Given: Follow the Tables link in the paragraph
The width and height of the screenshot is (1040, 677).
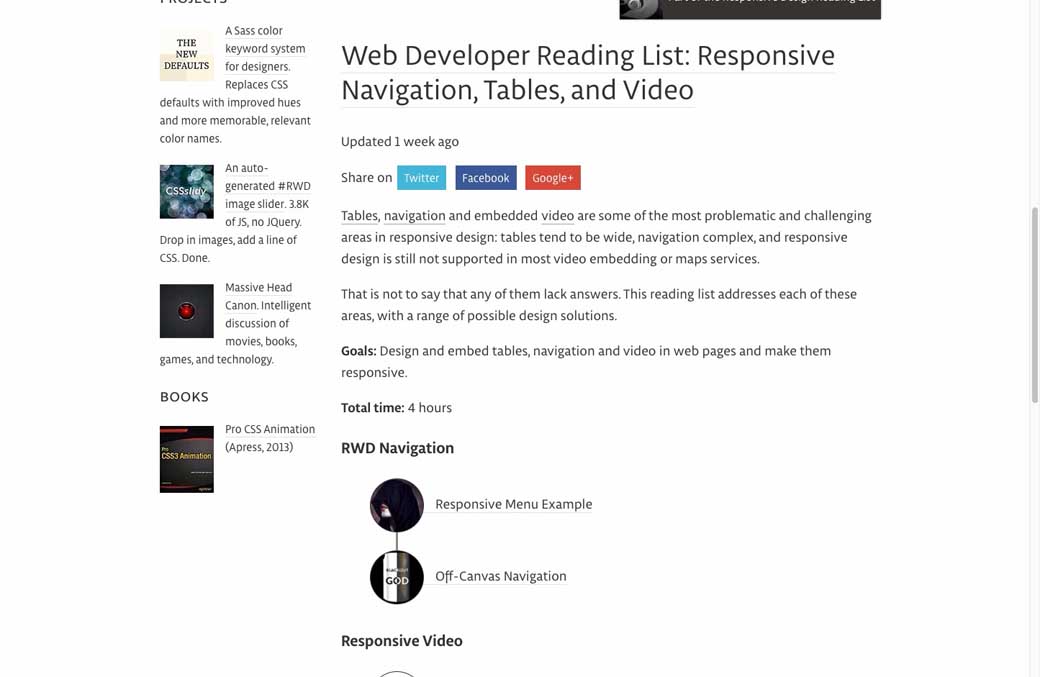Looking at the screenshot, I should click(359, 216).
